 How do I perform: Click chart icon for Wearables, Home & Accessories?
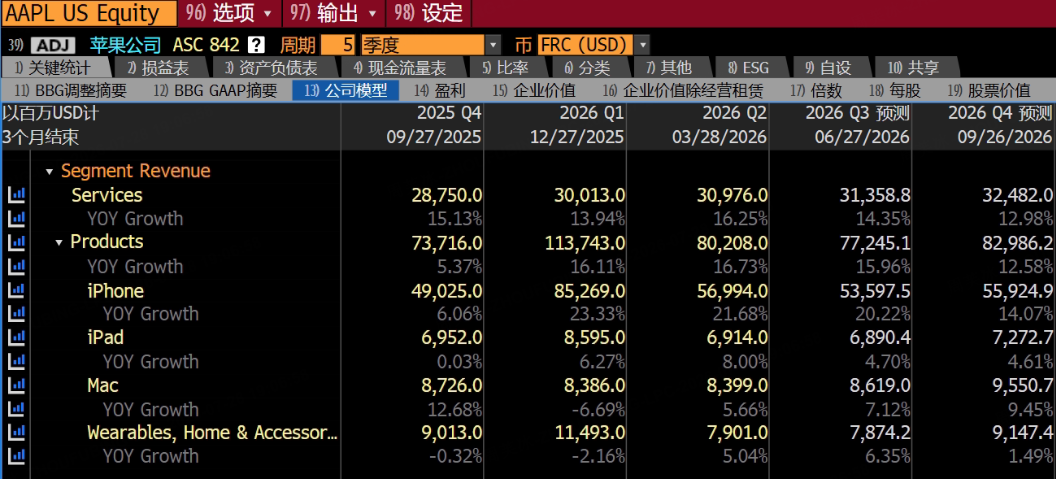pos(16,433)
